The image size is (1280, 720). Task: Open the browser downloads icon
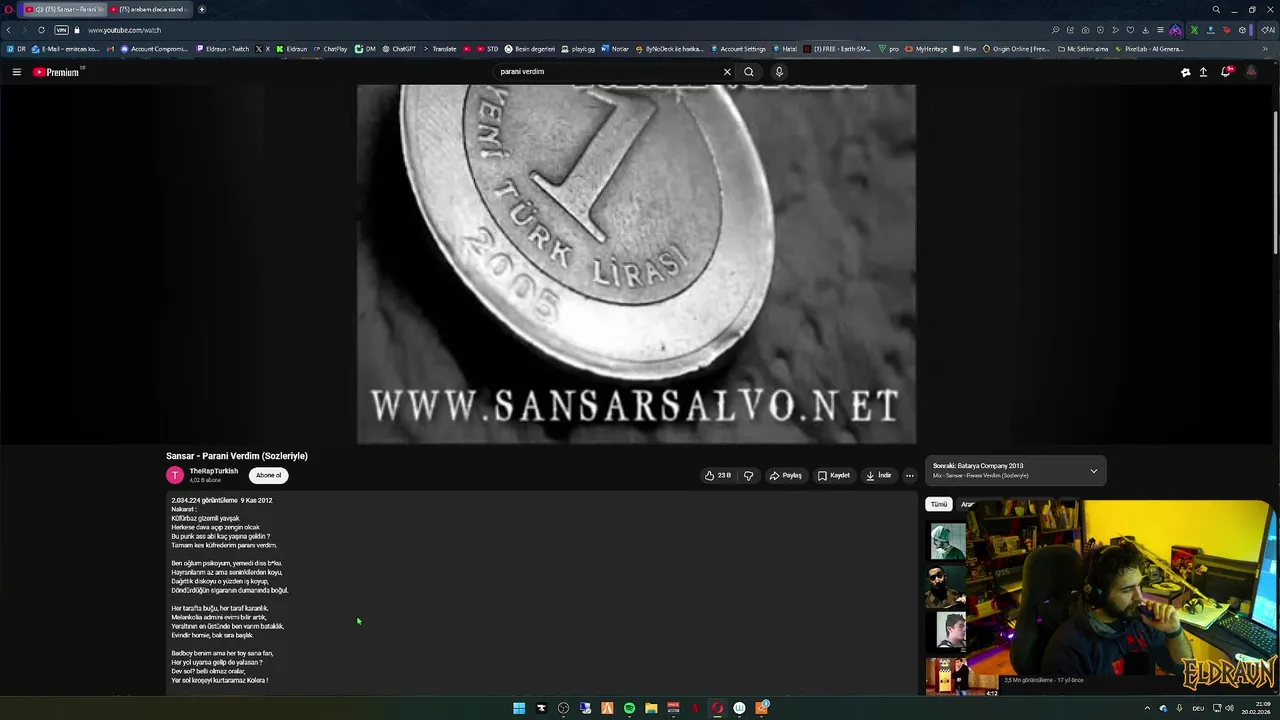(x=1145, y=30)
